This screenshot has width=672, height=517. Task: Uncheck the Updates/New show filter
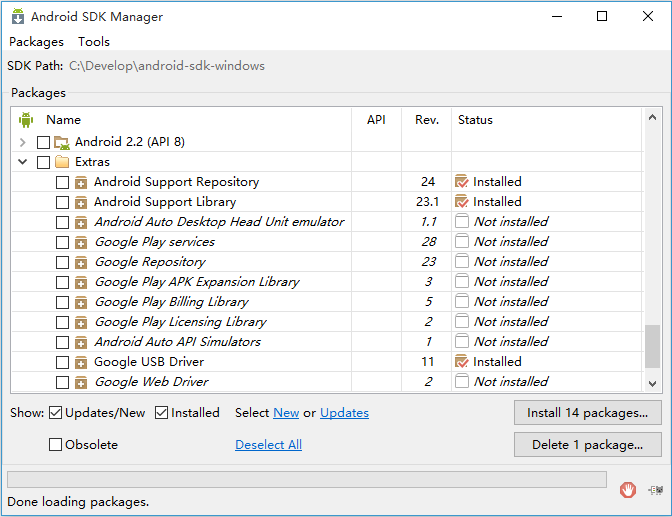pyautogui.click(x=56, y=413)
